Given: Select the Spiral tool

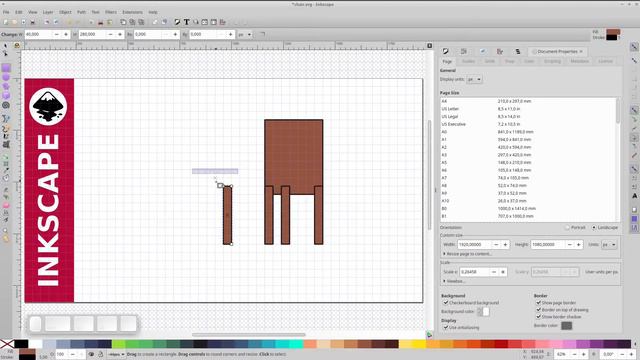Looking at the screenshot, I should 6,105.
